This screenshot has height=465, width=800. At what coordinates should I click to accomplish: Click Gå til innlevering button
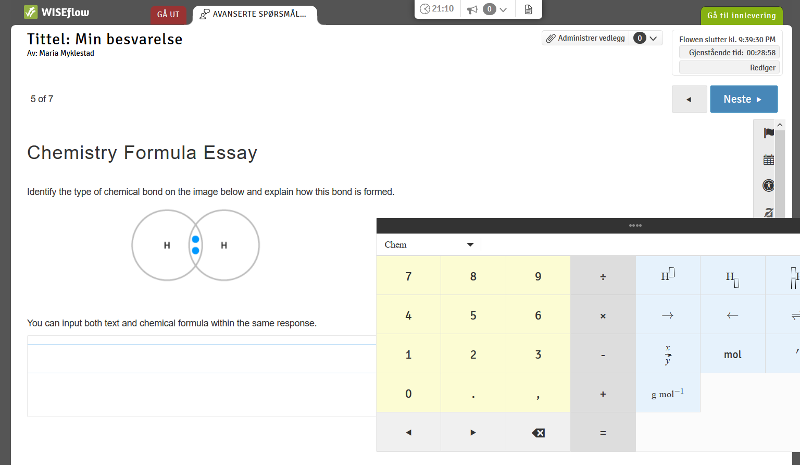pyautogui.click(x=741, y=15)
